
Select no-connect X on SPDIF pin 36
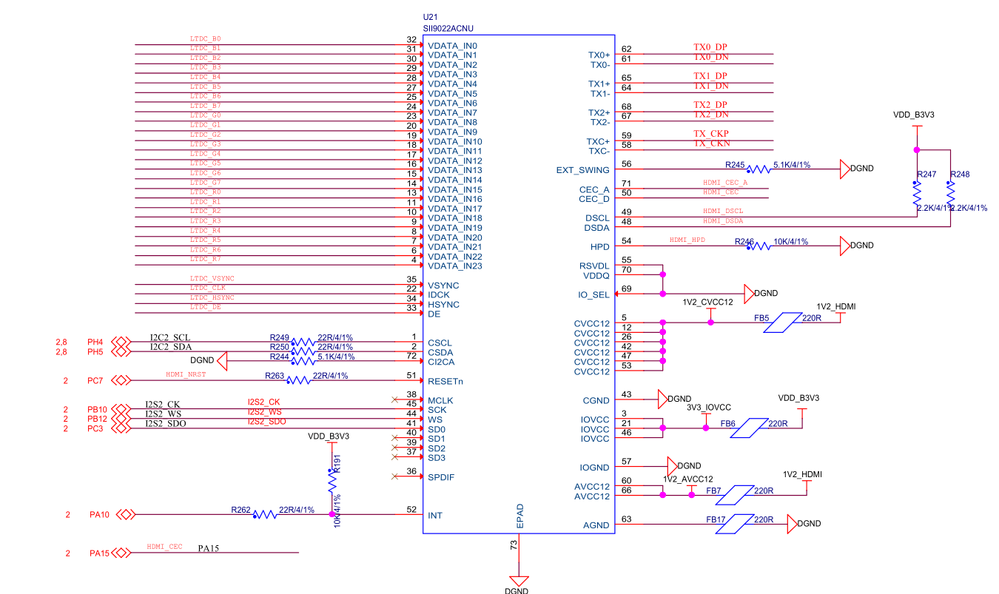pyautogui.click(x=395, y=476)
